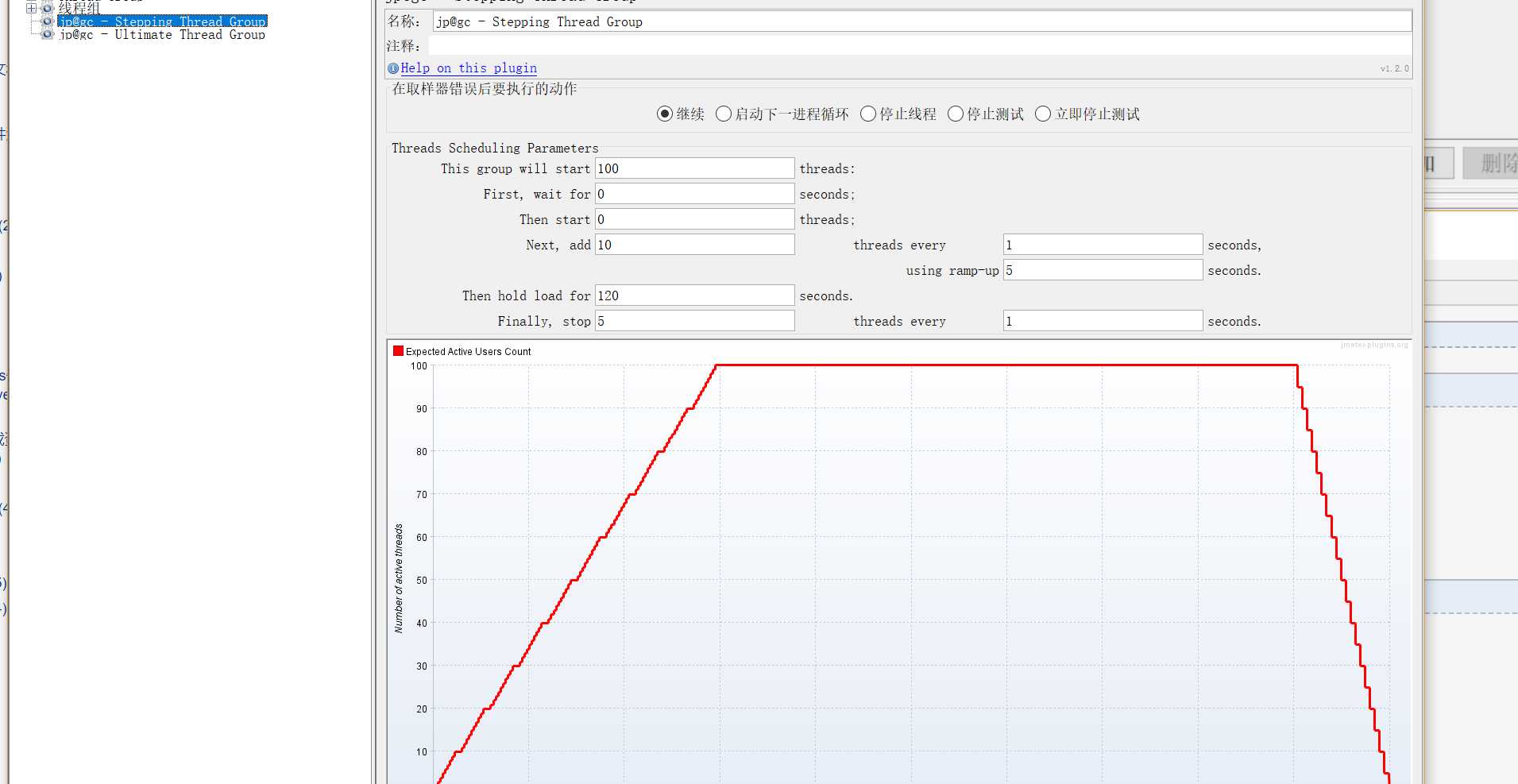Click the 注释 comment input field
The height and width of the screenshot is (784, 1518).
point(920,45)
